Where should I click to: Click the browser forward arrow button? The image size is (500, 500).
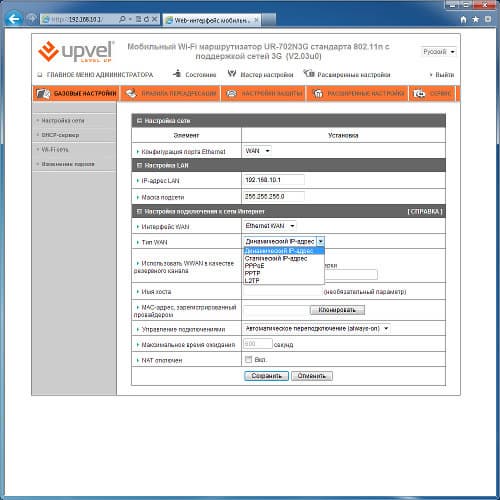[32, 19]
